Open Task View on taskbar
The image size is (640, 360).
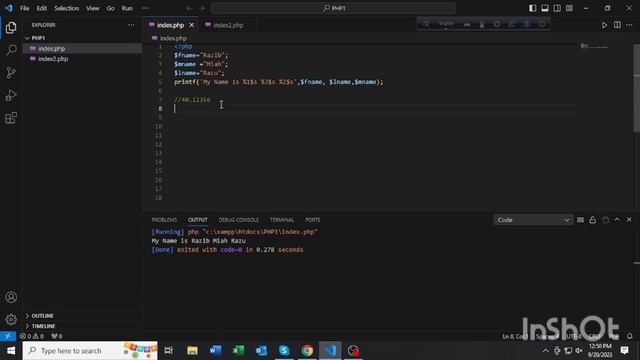(169, 351)
